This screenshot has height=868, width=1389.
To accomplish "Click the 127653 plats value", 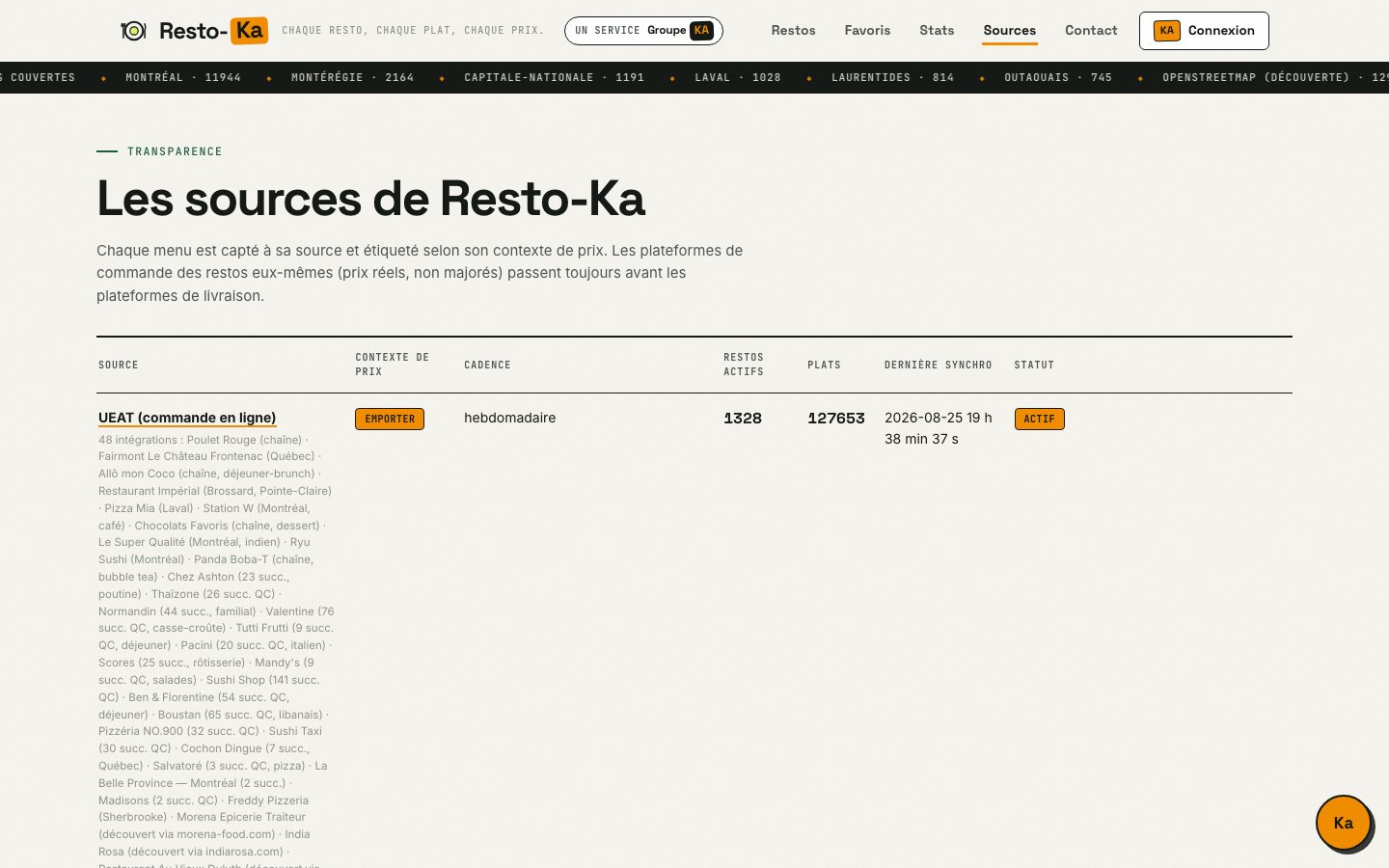I will coord(836,418).
